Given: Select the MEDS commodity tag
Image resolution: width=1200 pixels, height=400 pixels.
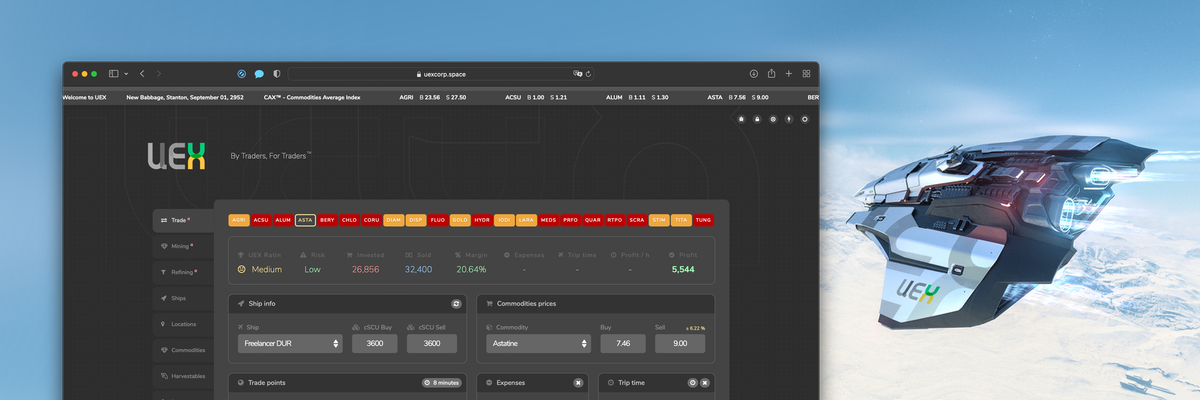Looking at the screenshot, I should (x=548, y=220).
